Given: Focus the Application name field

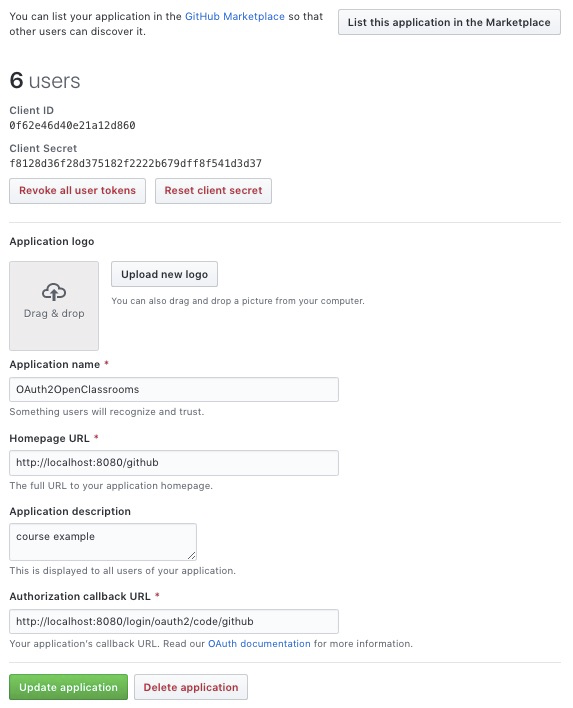Looking at the screenshot, I should [x=174, y=390].
